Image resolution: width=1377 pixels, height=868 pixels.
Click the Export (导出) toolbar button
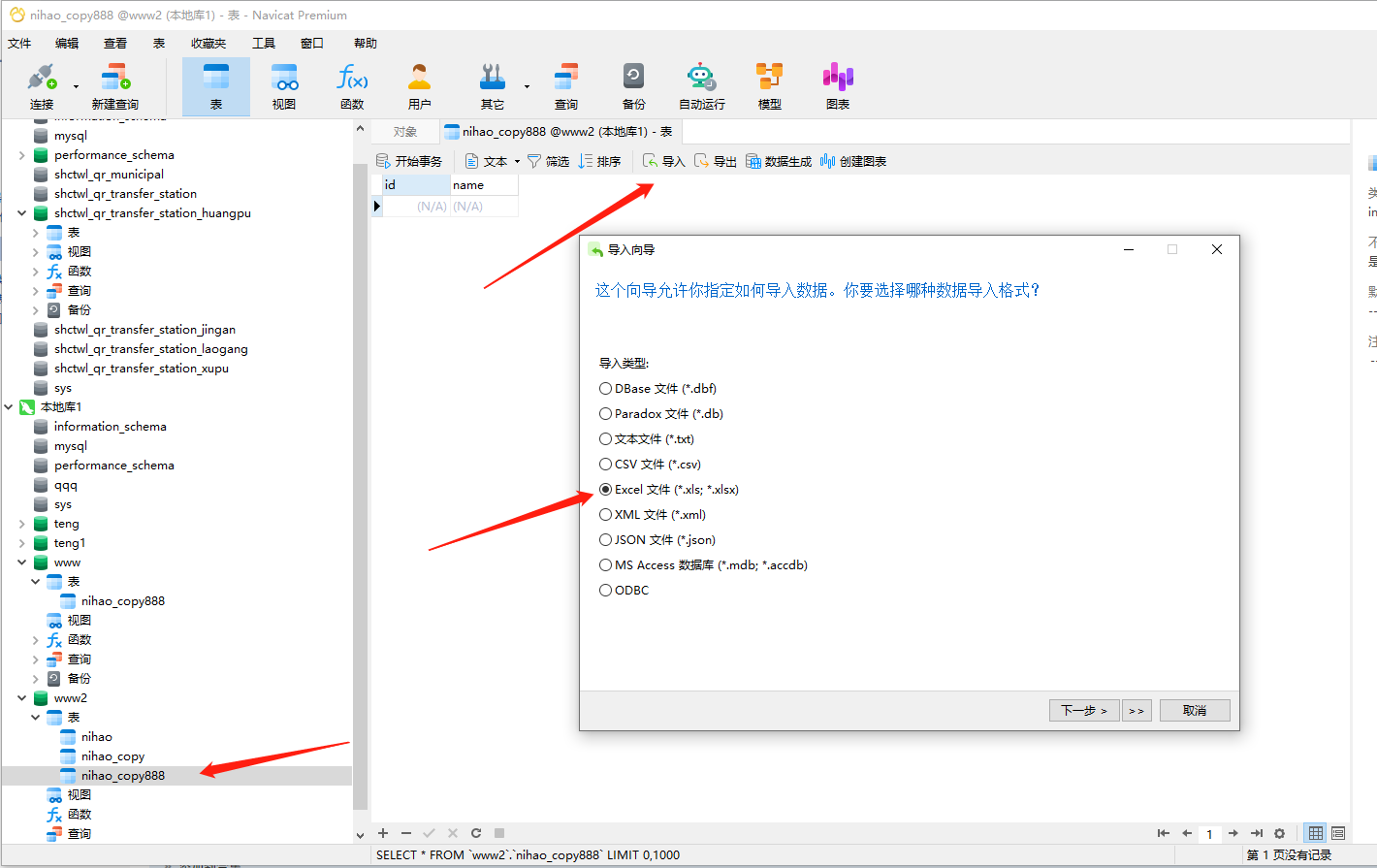tap(716, 161)
